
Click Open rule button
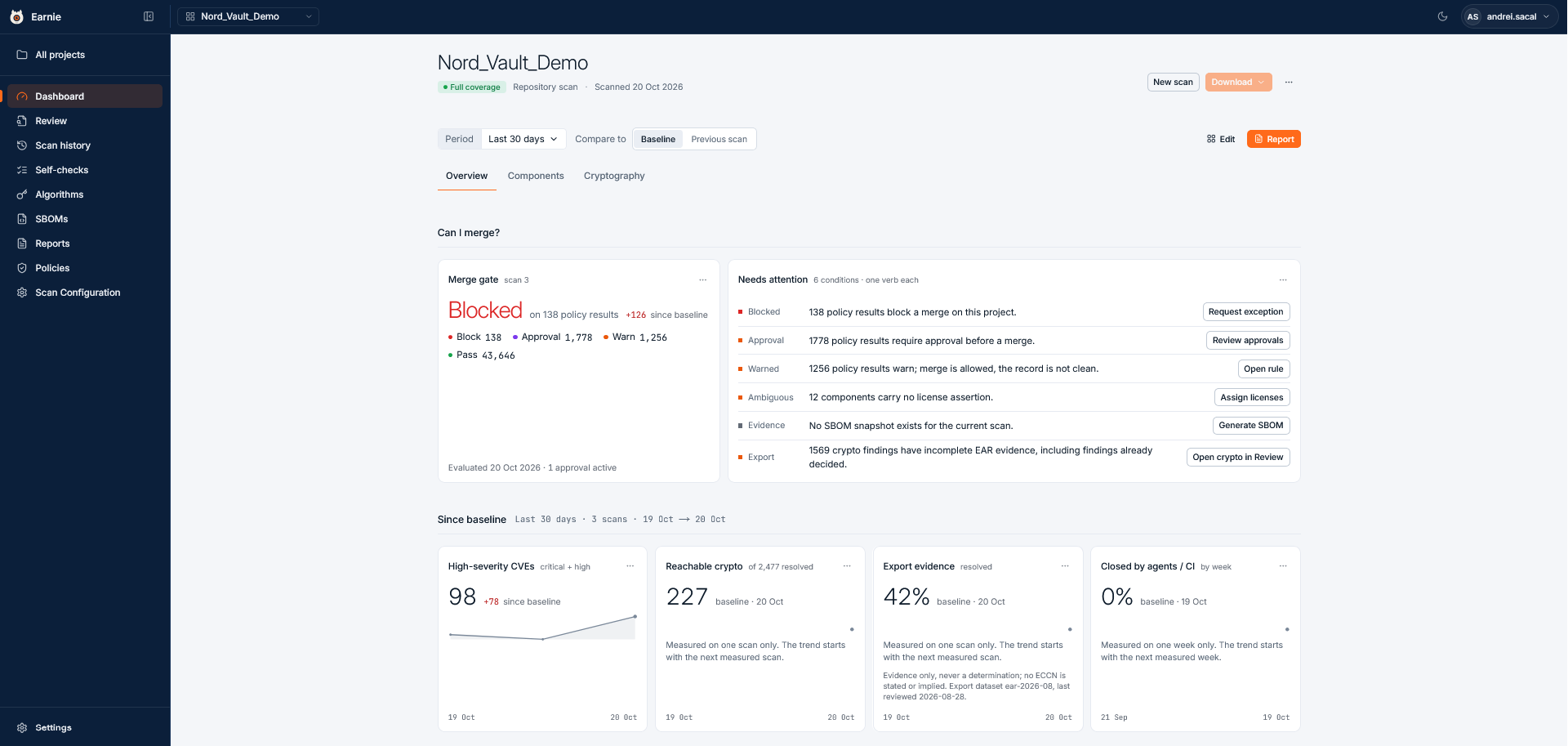coord(1263,369)
